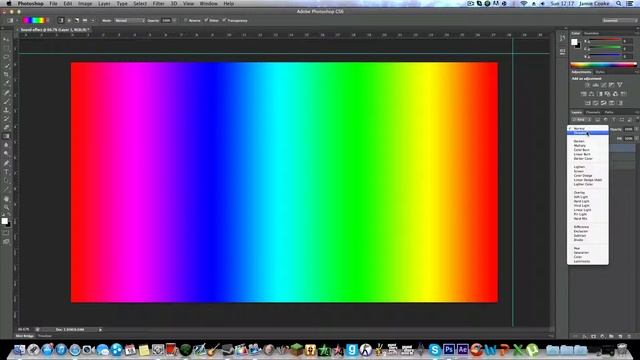The height and width of the screenshot is (360, 640).
Task: Open the Filter menu
Action: (x=158, y=3)
